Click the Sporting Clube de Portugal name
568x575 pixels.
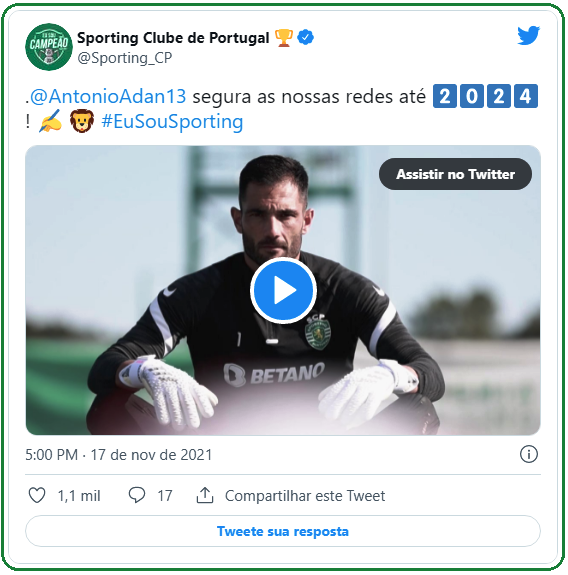pyautogui.click(x=173, y=38)
